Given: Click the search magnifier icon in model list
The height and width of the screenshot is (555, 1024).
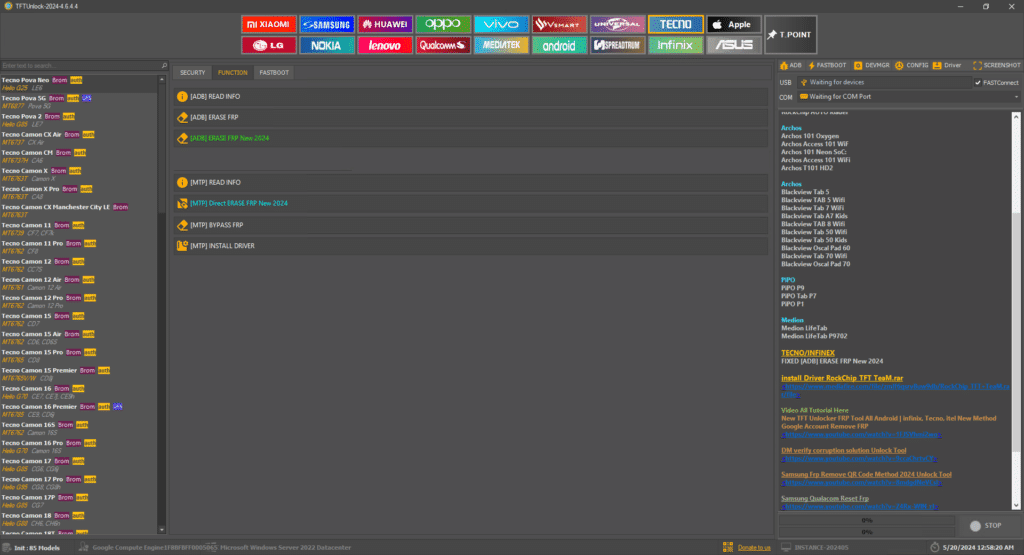Looking at the screenshot, I should click(164, 65).
